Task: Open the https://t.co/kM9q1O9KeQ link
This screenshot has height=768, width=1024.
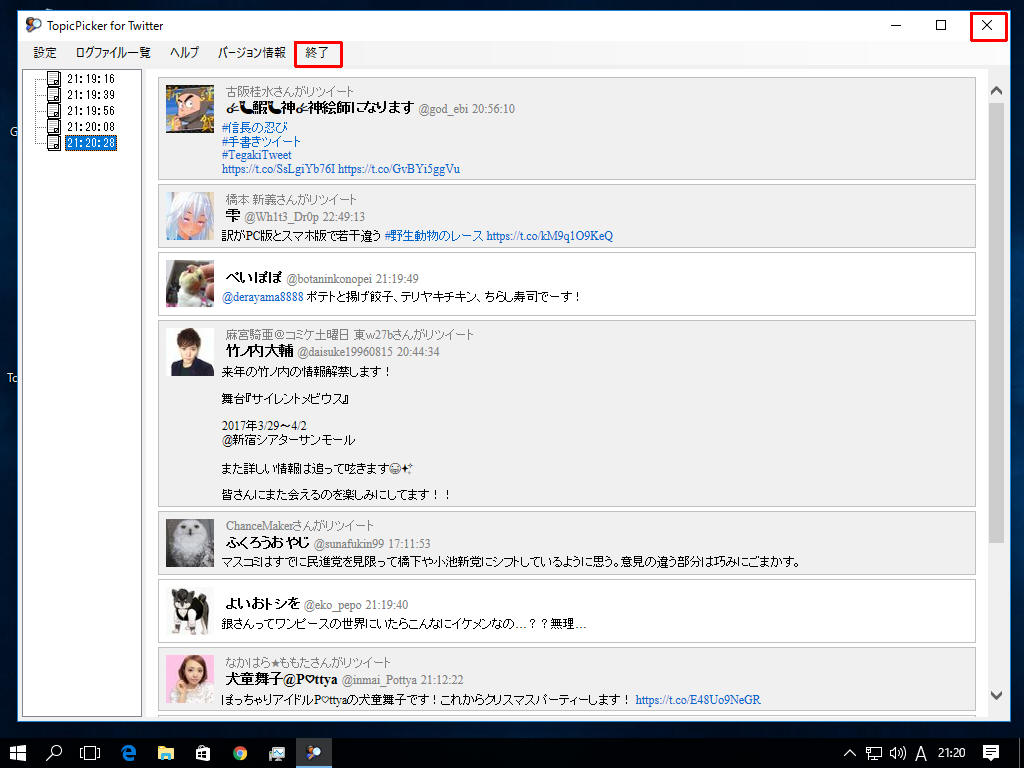Action: 550,236
